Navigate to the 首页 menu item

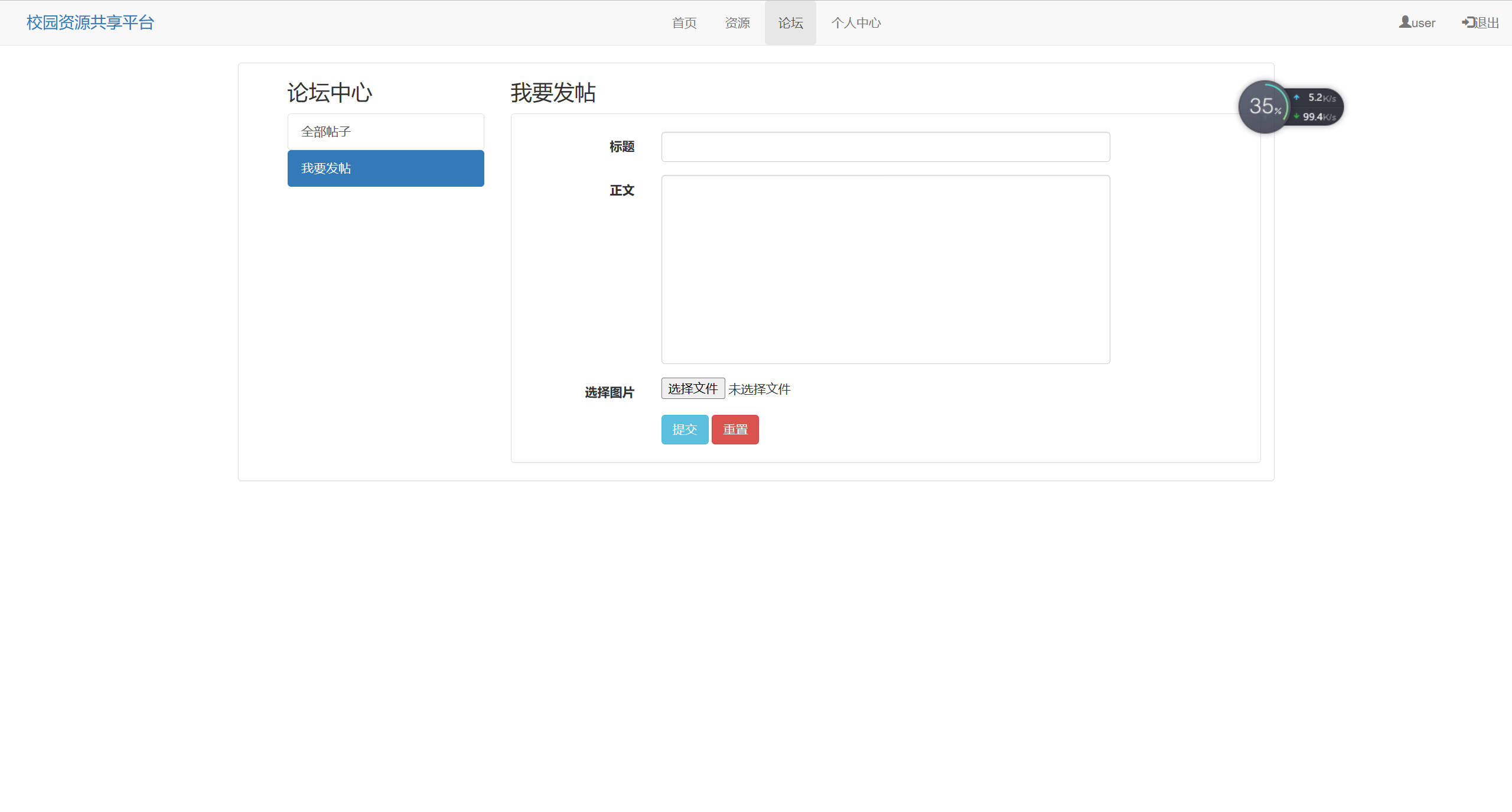point(683,22)
